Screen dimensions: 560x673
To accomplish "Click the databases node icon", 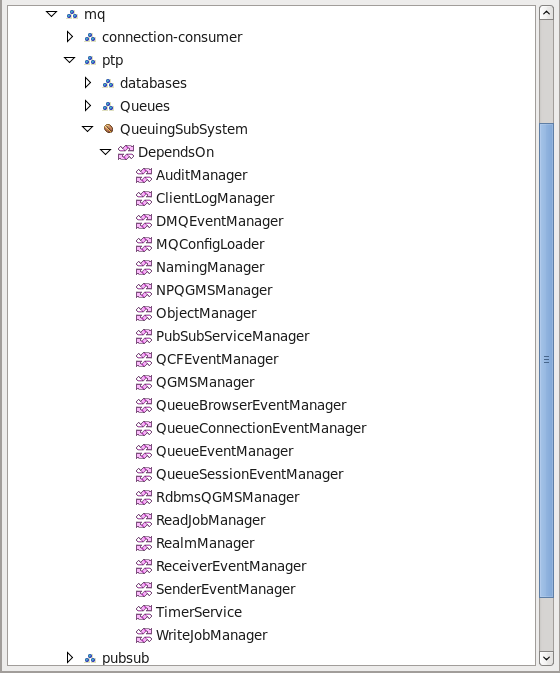I will [108, 83].
